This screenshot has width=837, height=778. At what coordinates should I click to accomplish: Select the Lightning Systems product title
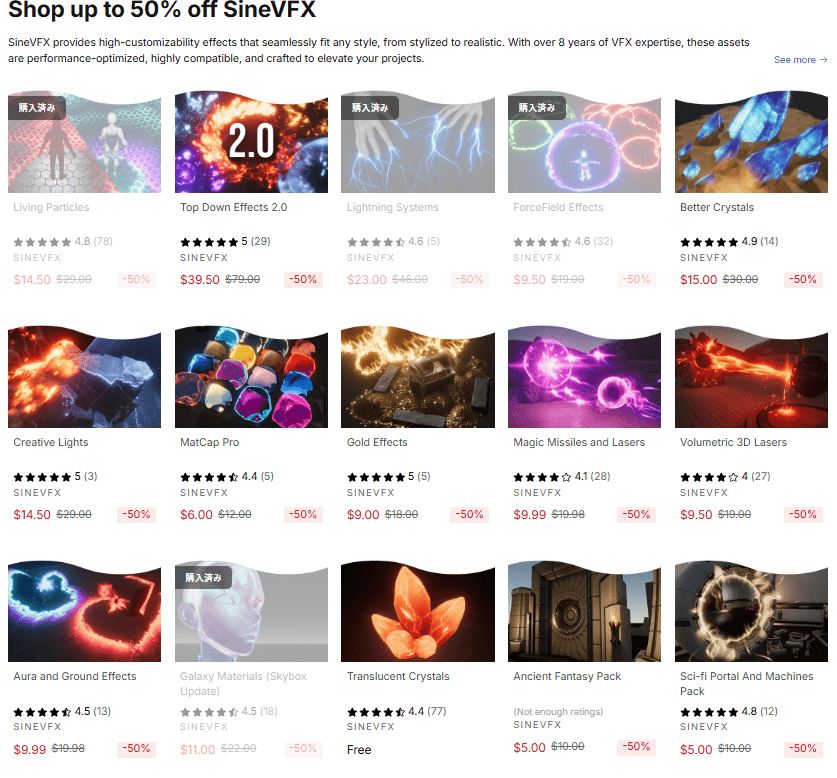click(392, 207)
